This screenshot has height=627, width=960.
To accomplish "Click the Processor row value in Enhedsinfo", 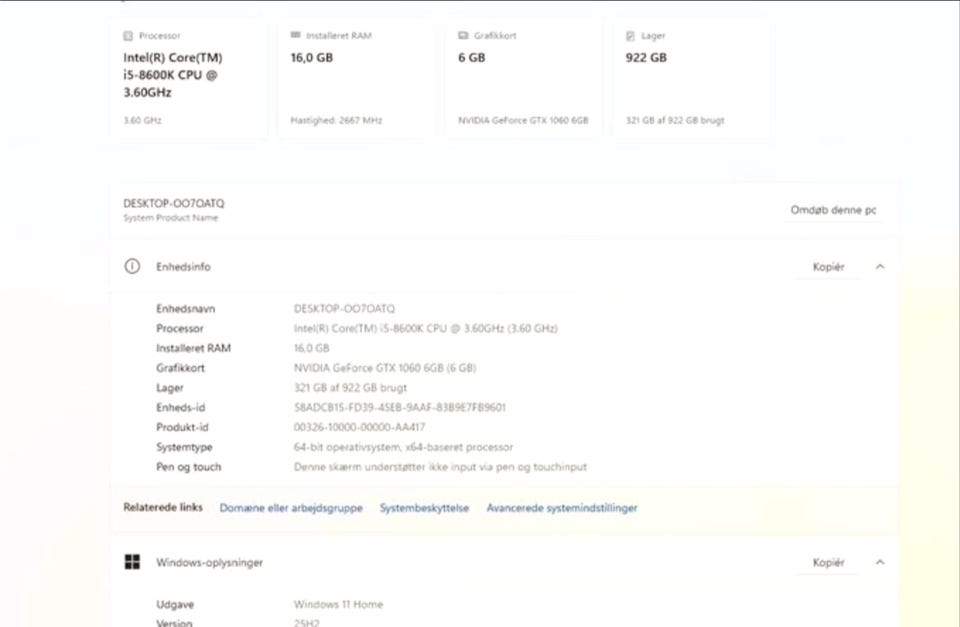I will (x=426, y=329).
